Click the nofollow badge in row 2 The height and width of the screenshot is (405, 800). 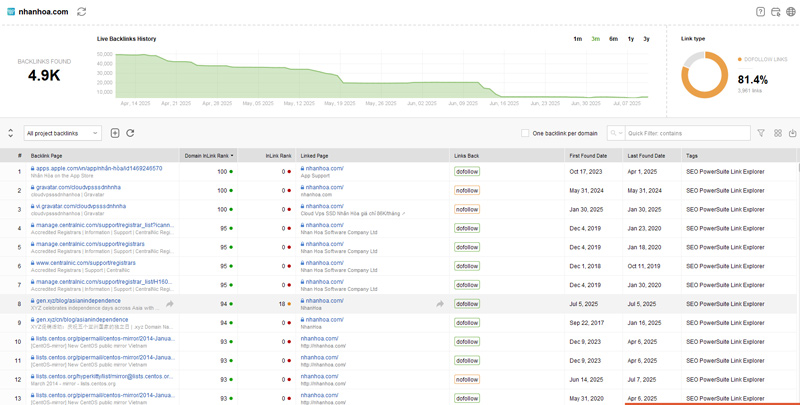[467, 191]
